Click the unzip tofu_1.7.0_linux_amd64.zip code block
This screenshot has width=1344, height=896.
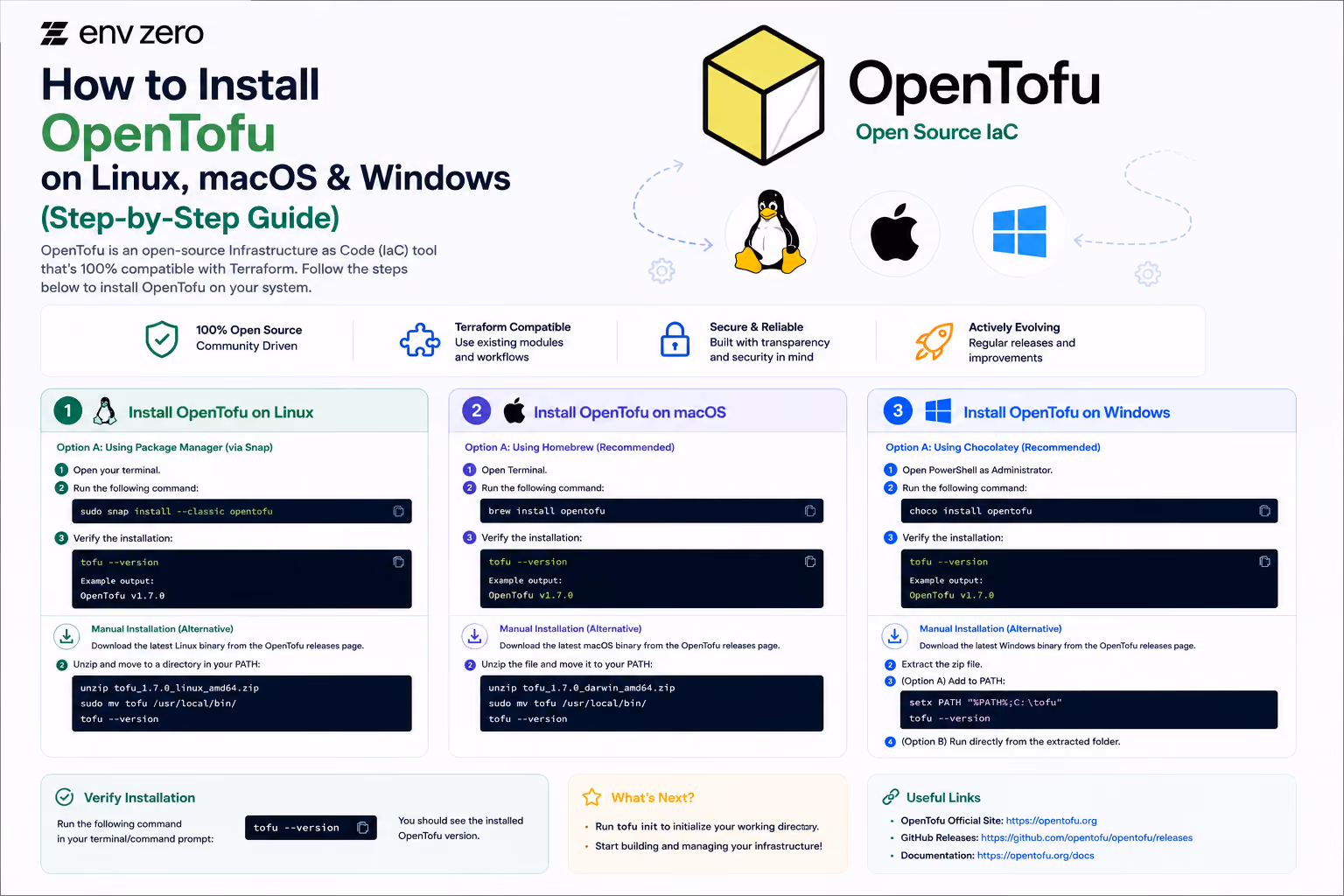tap(241, 703)
